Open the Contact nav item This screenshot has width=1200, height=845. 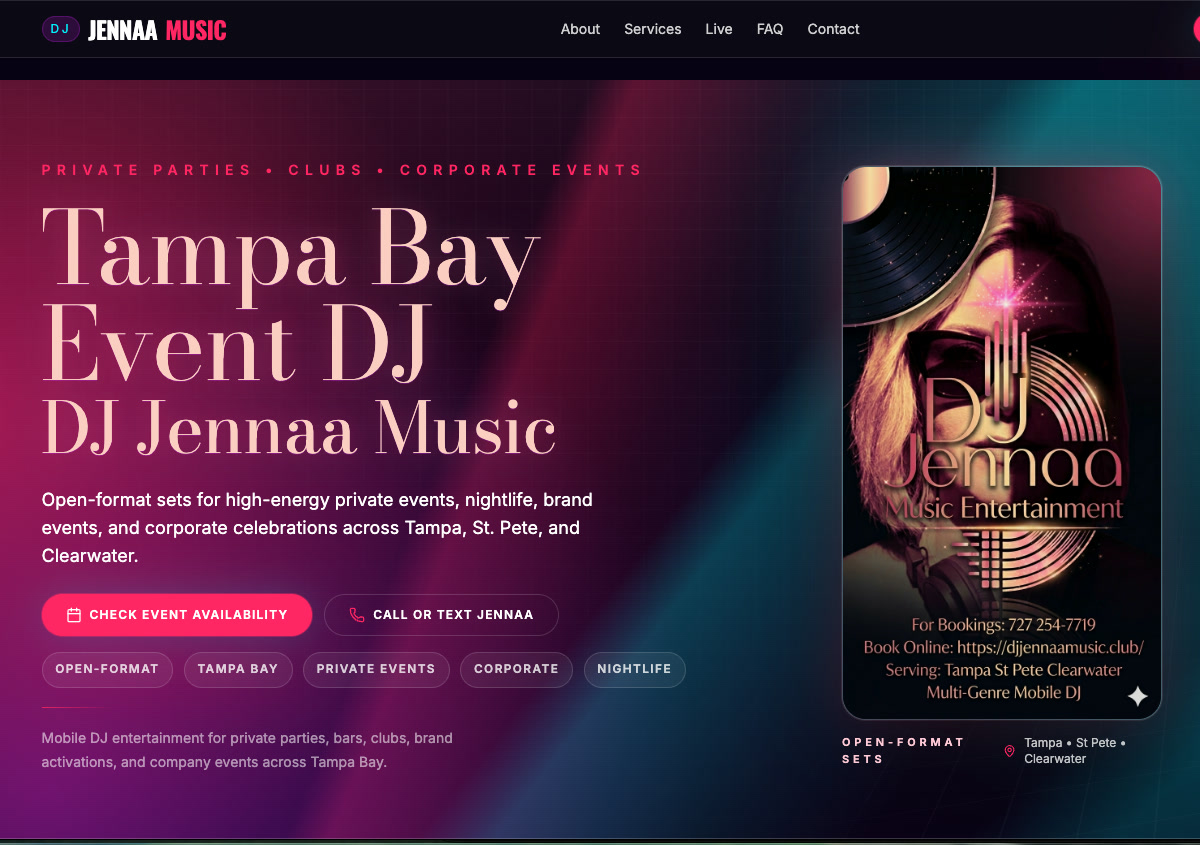coord(833,29)
